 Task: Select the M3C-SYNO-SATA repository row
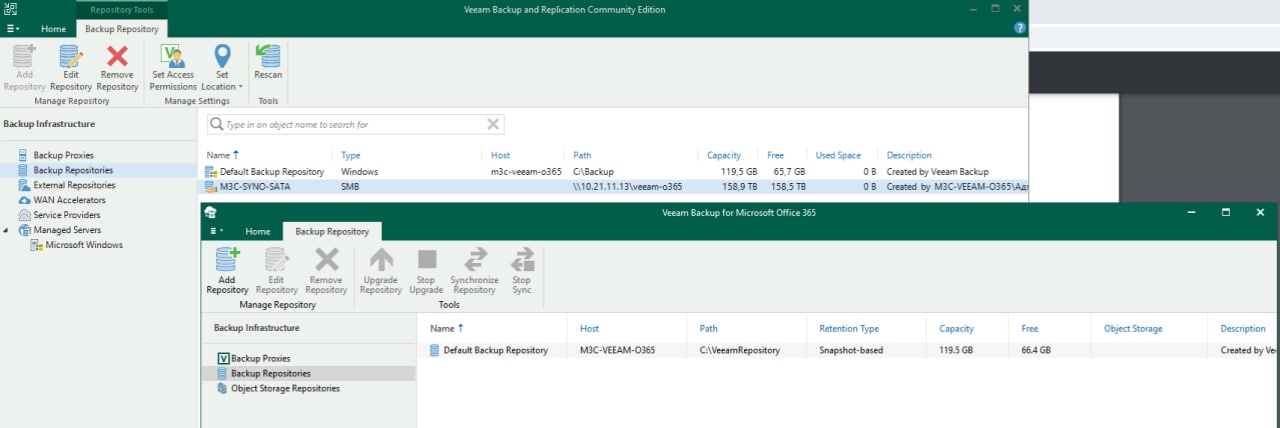click(x=614, y=186)
